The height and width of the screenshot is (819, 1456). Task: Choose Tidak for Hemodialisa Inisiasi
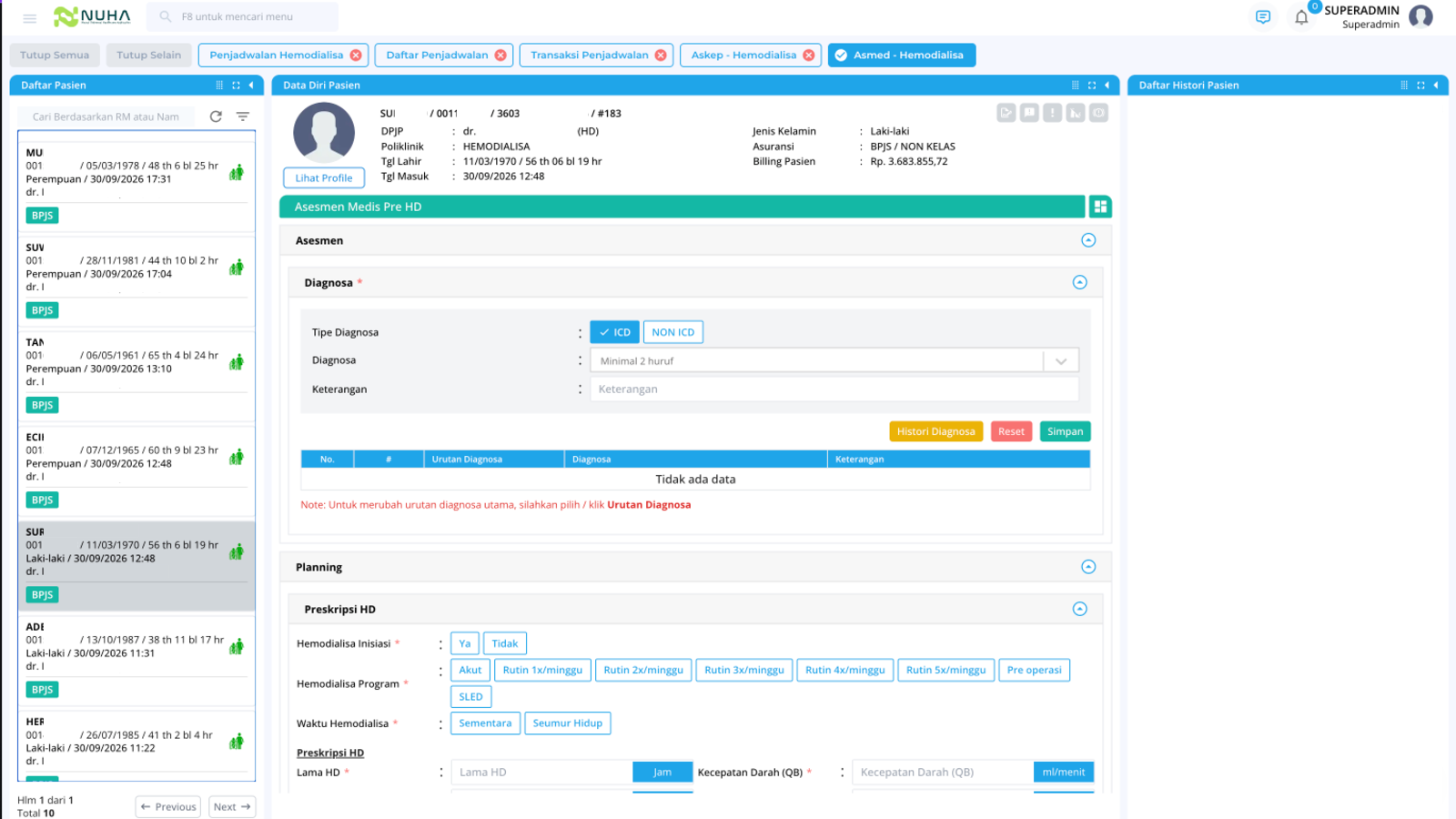pos(505,643)
